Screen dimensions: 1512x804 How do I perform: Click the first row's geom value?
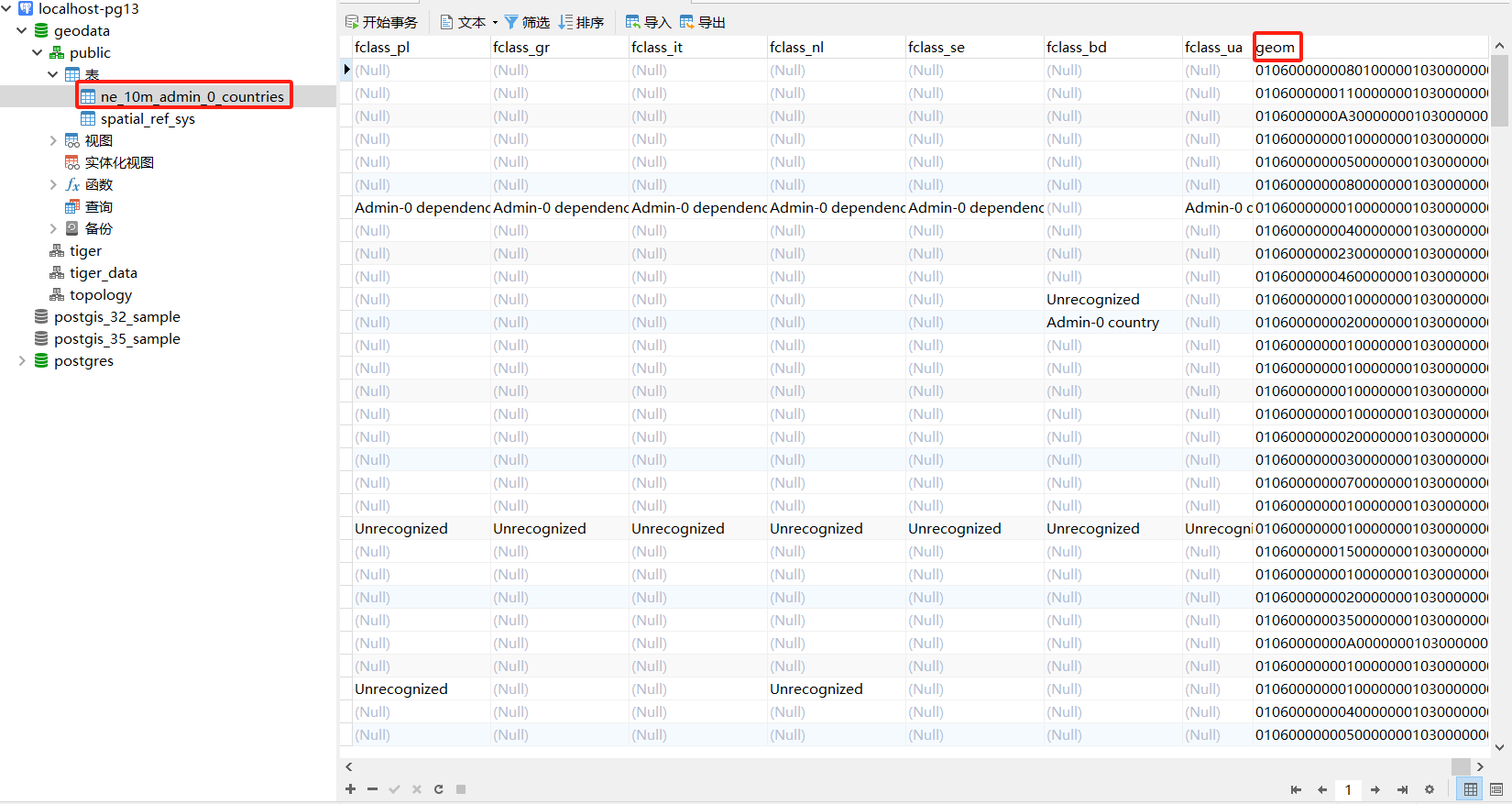point(1371,70)
